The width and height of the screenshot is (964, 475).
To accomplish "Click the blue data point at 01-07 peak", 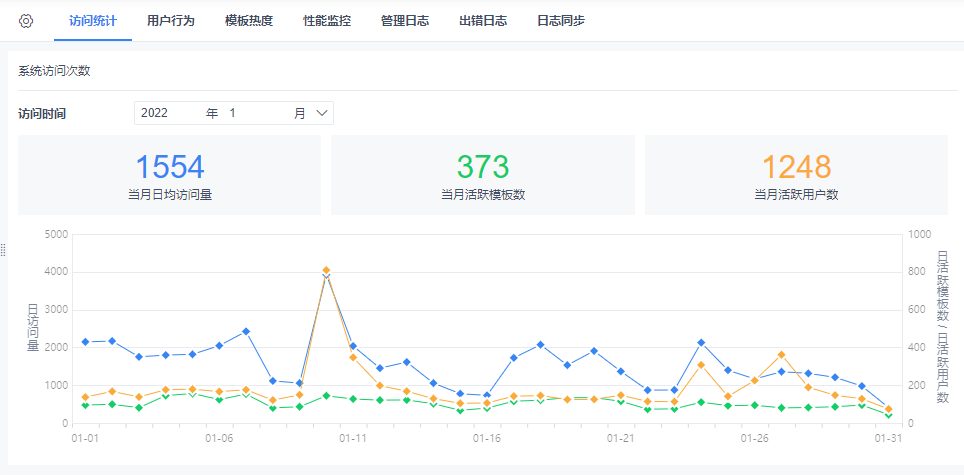I will [x=246, y=331].
